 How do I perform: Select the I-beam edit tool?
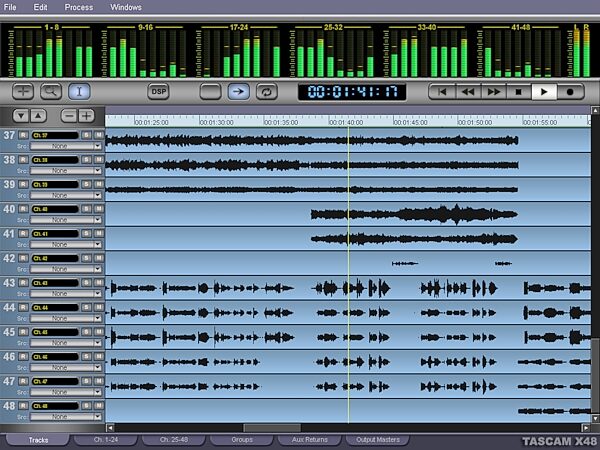click(79, 92)
